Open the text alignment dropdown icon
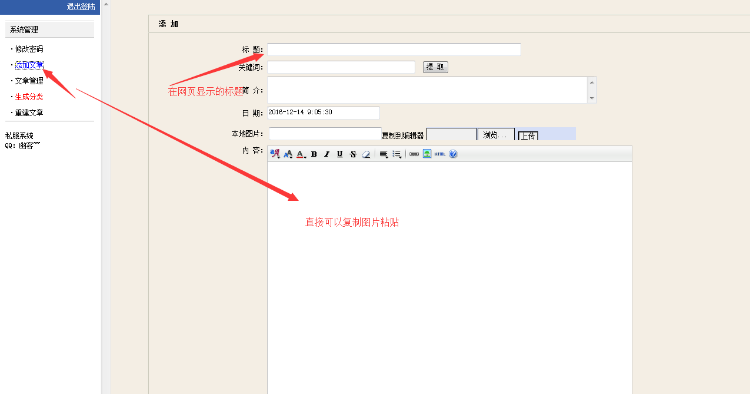Viewport: 750px width, 394px height. [x=384, y=154]
